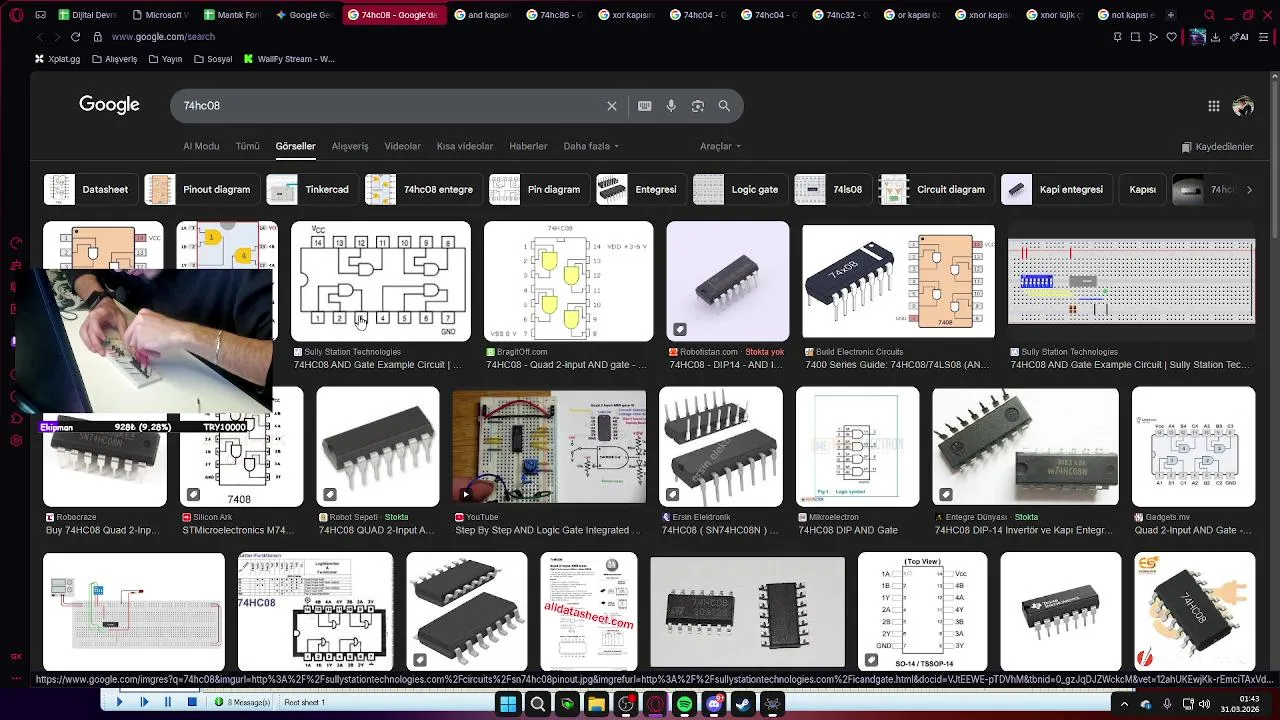1280x720 pixels.
Task: Open the Alışveriş bookmarks folder
Action: [114, 59]
